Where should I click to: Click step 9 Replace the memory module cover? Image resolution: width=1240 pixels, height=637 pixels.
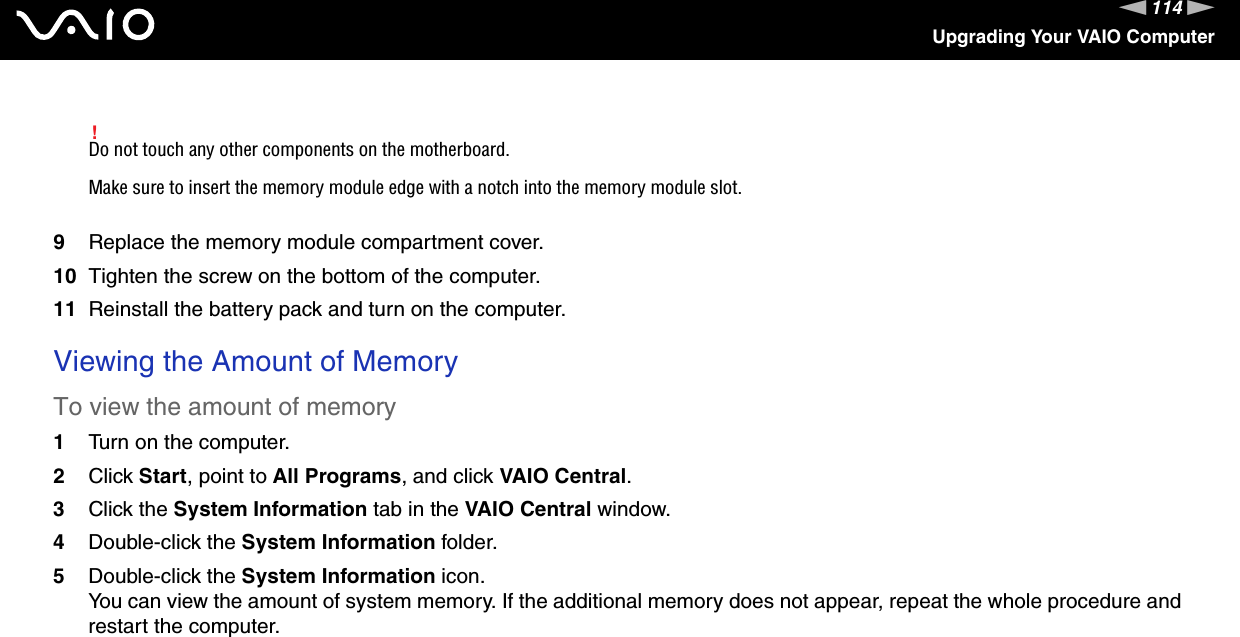(x=316, y=242)
